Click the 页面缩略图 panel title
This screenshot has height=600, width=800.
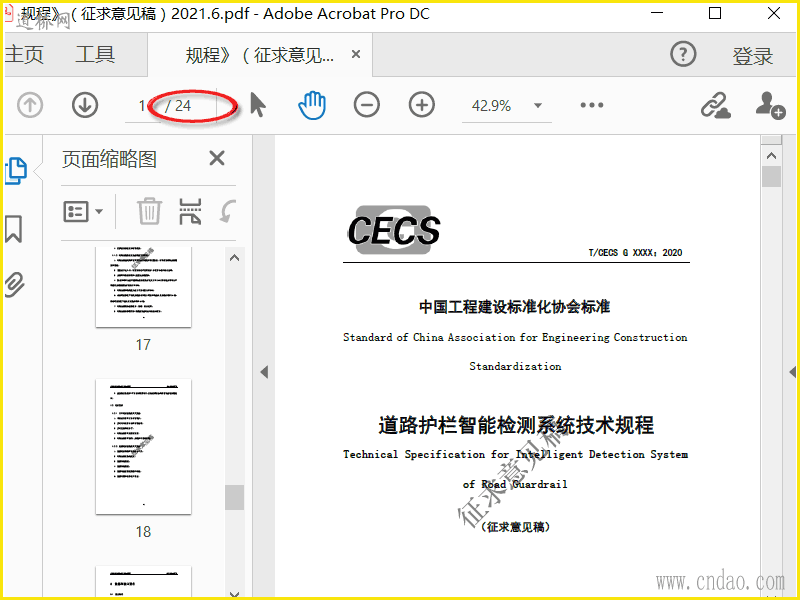(109, 159)
